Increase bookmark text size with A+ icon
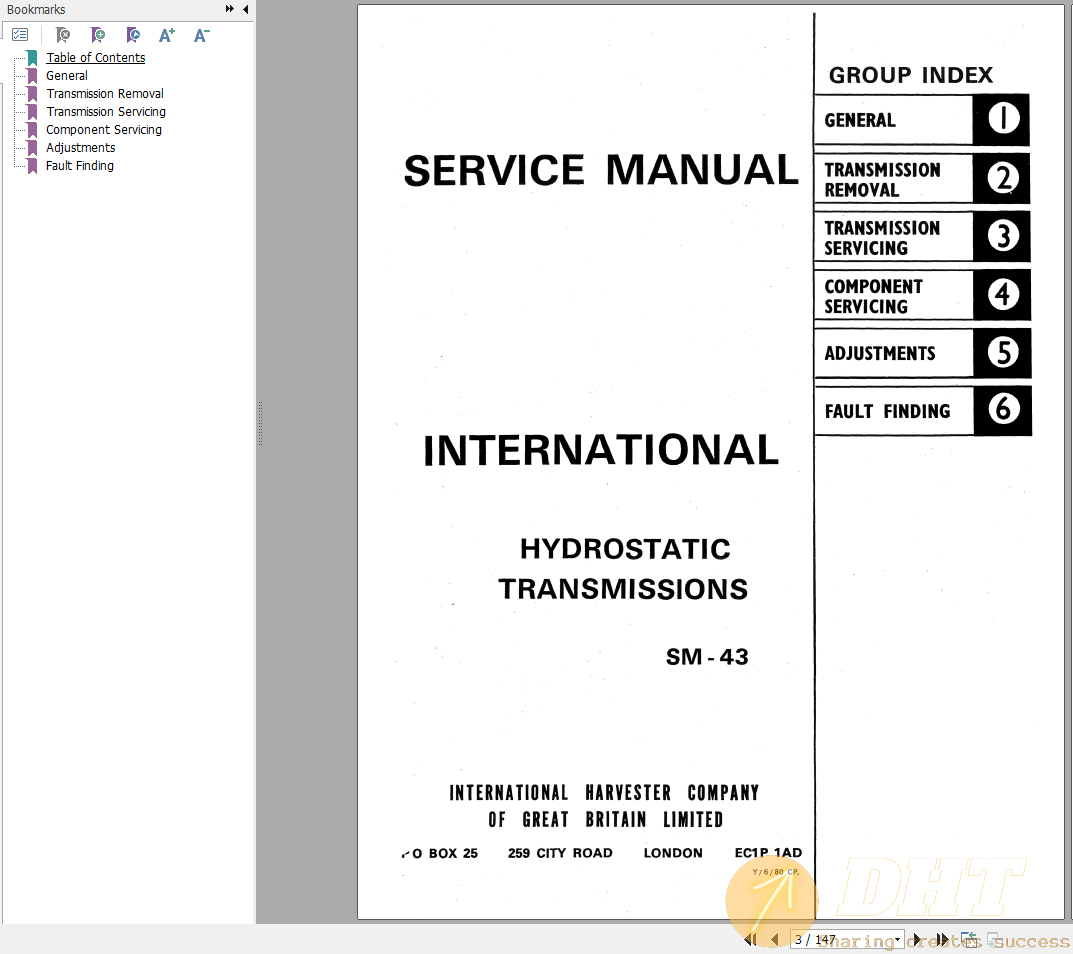 (x=167, y=34)
